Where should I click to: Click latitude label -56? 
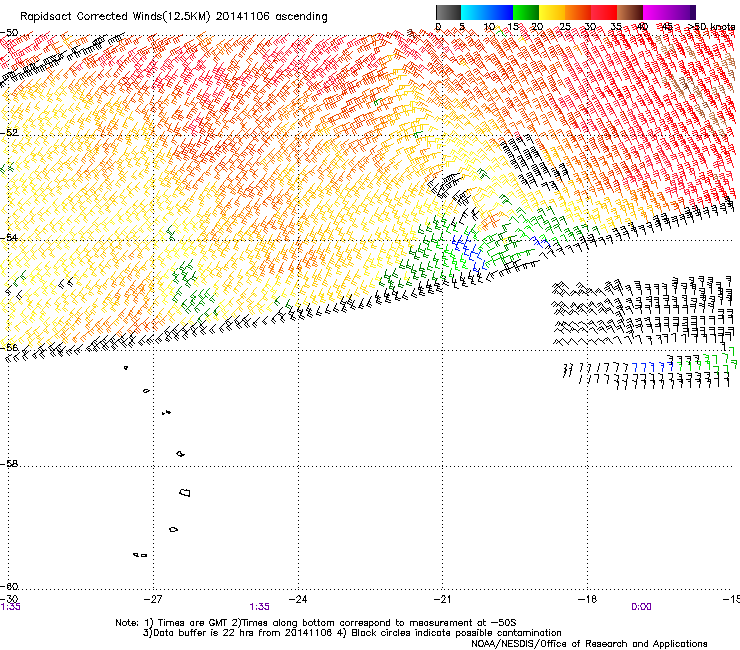(x=9, y=347)
